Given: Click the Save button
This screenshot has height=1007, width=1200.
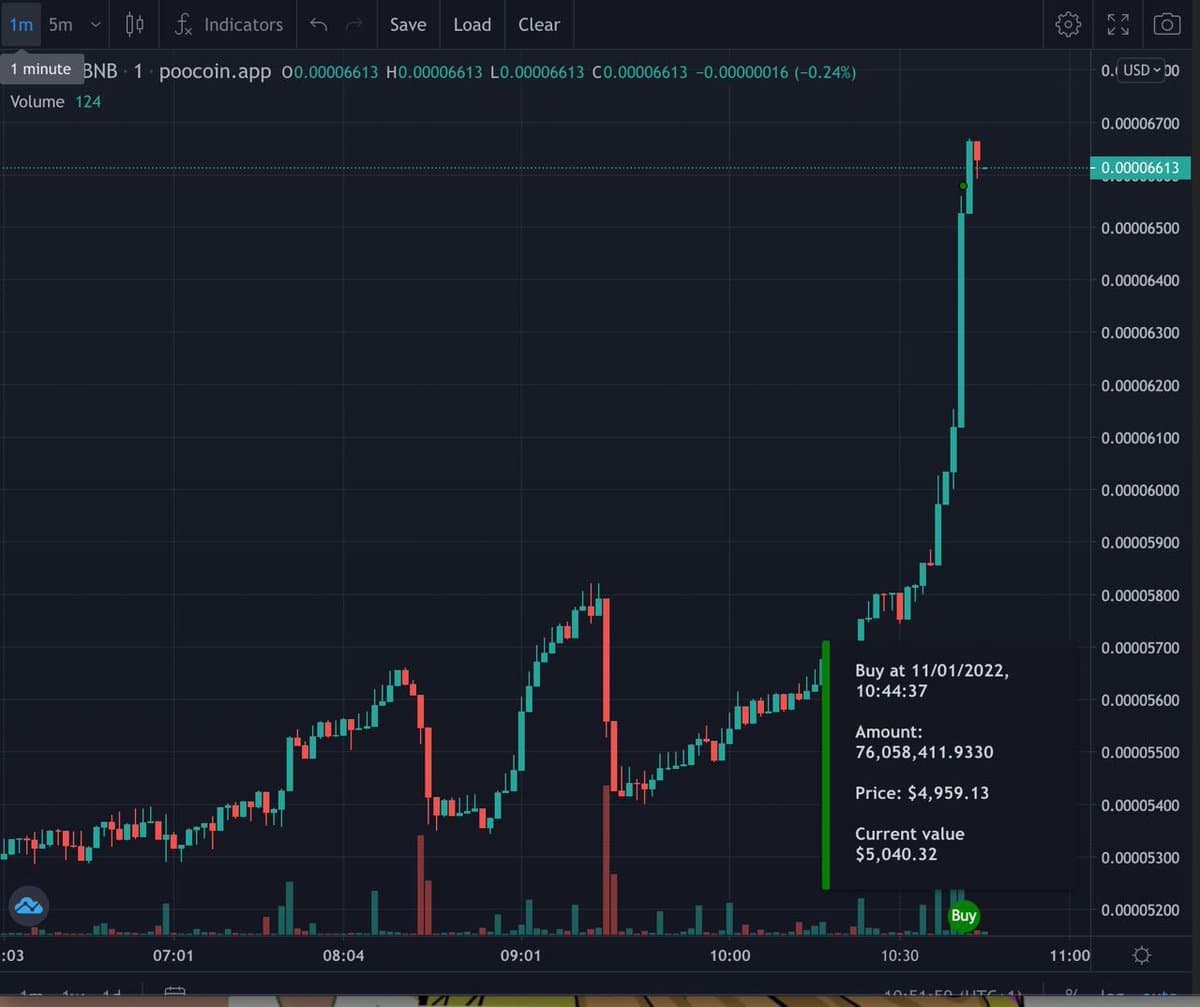Looking at the screenshot, I should click(x=408, y=24).
